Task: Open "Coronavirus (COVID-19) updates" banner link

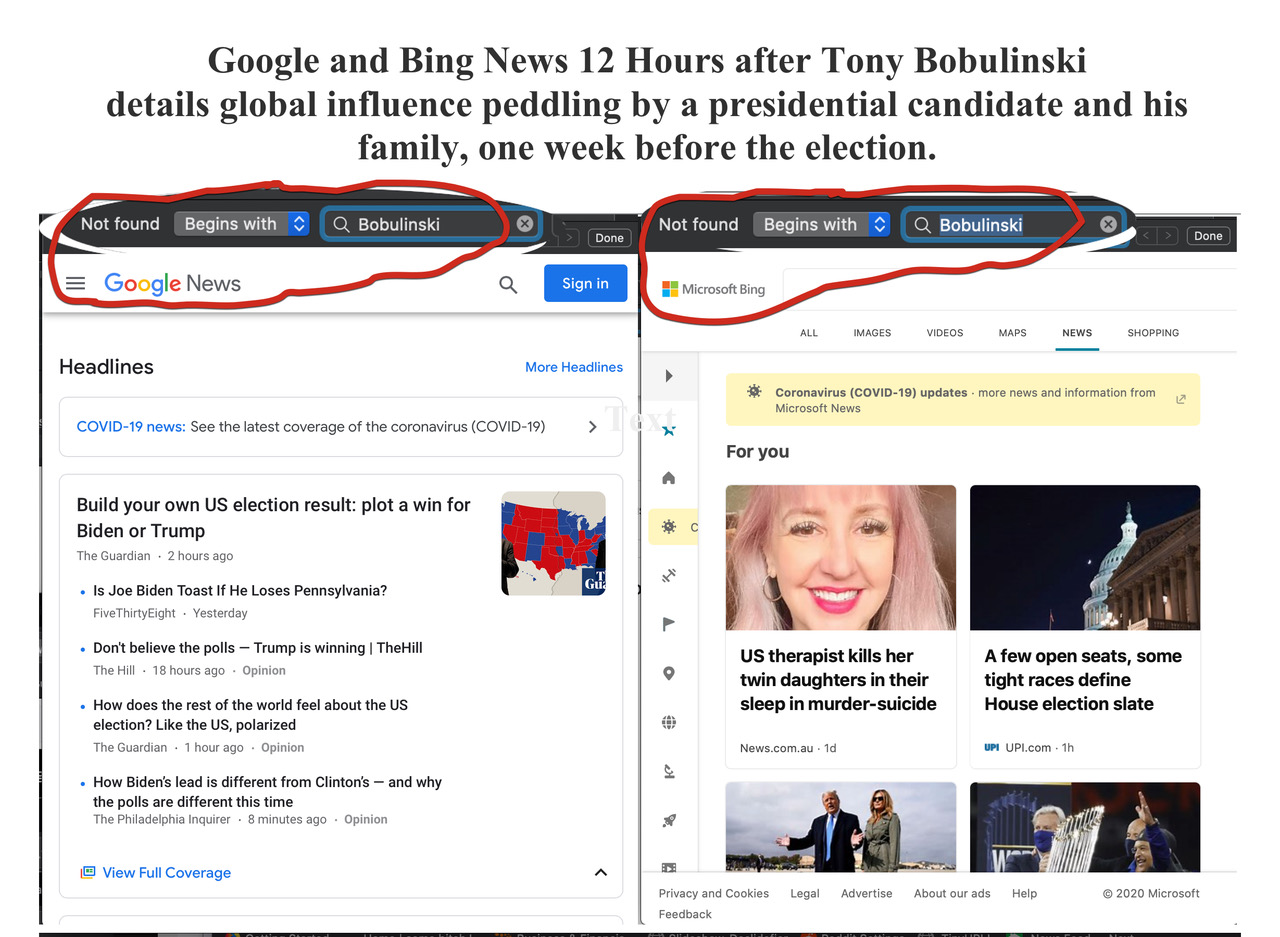Action: tap(871, 393)
